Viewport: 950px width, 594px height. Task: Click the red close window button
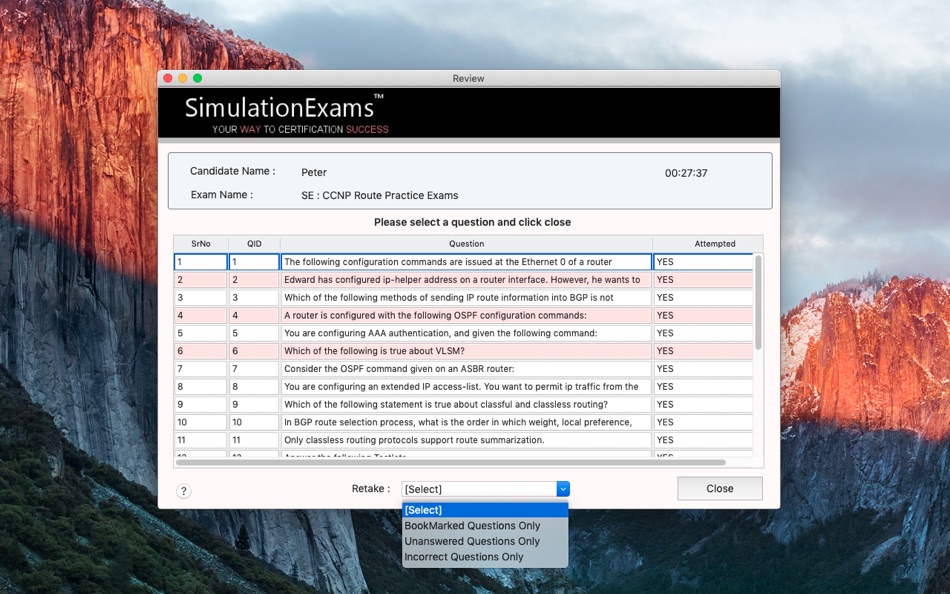coord(168,78)
